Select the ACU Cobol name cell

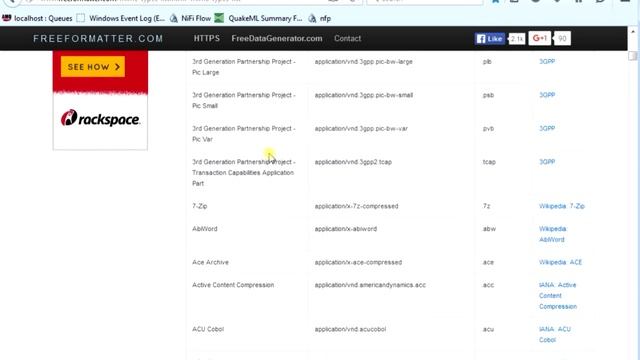[208, 329]
